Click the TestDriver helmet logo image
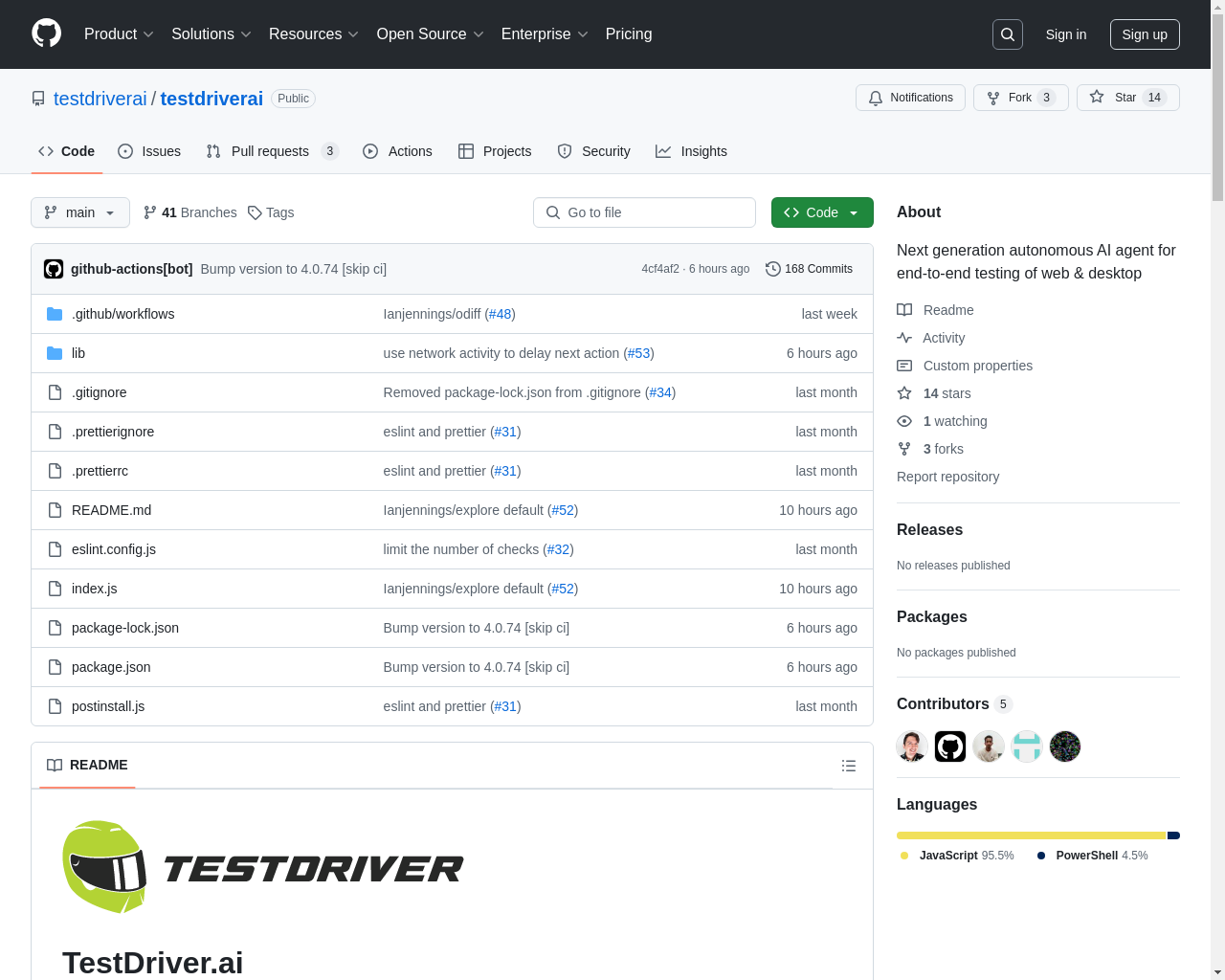The height and width of the screenshot is (980, 1225). click(x=104, y=867)
